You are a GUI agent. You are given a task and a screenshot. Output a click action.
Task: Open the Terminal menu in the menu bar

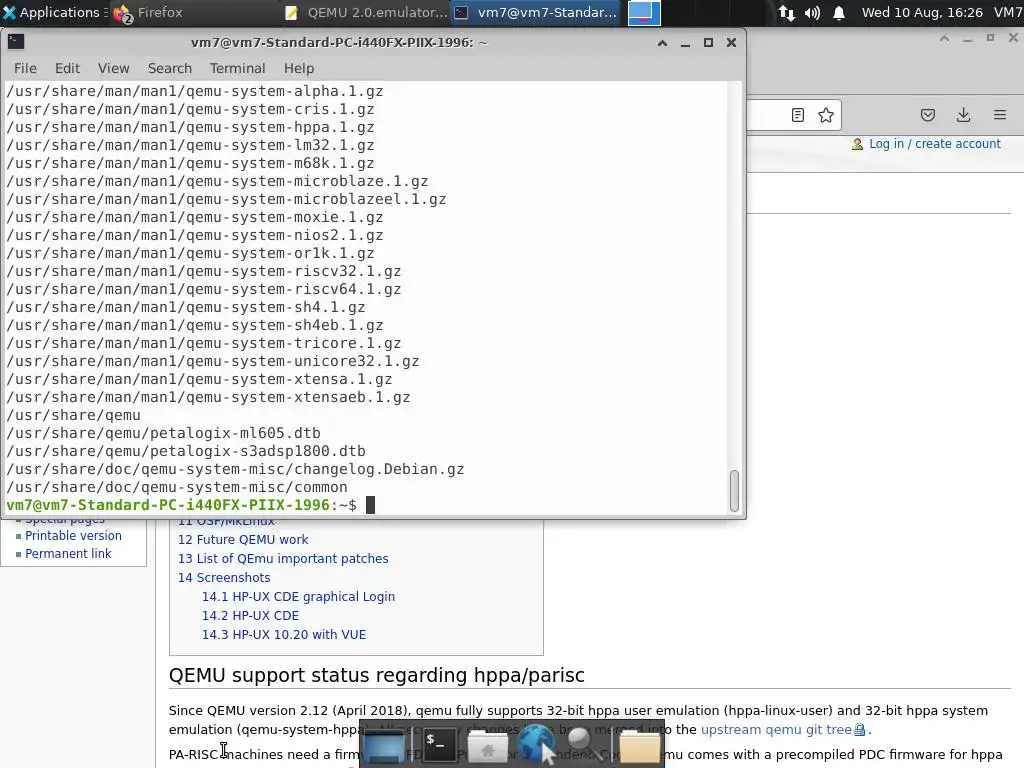(237, 68)
